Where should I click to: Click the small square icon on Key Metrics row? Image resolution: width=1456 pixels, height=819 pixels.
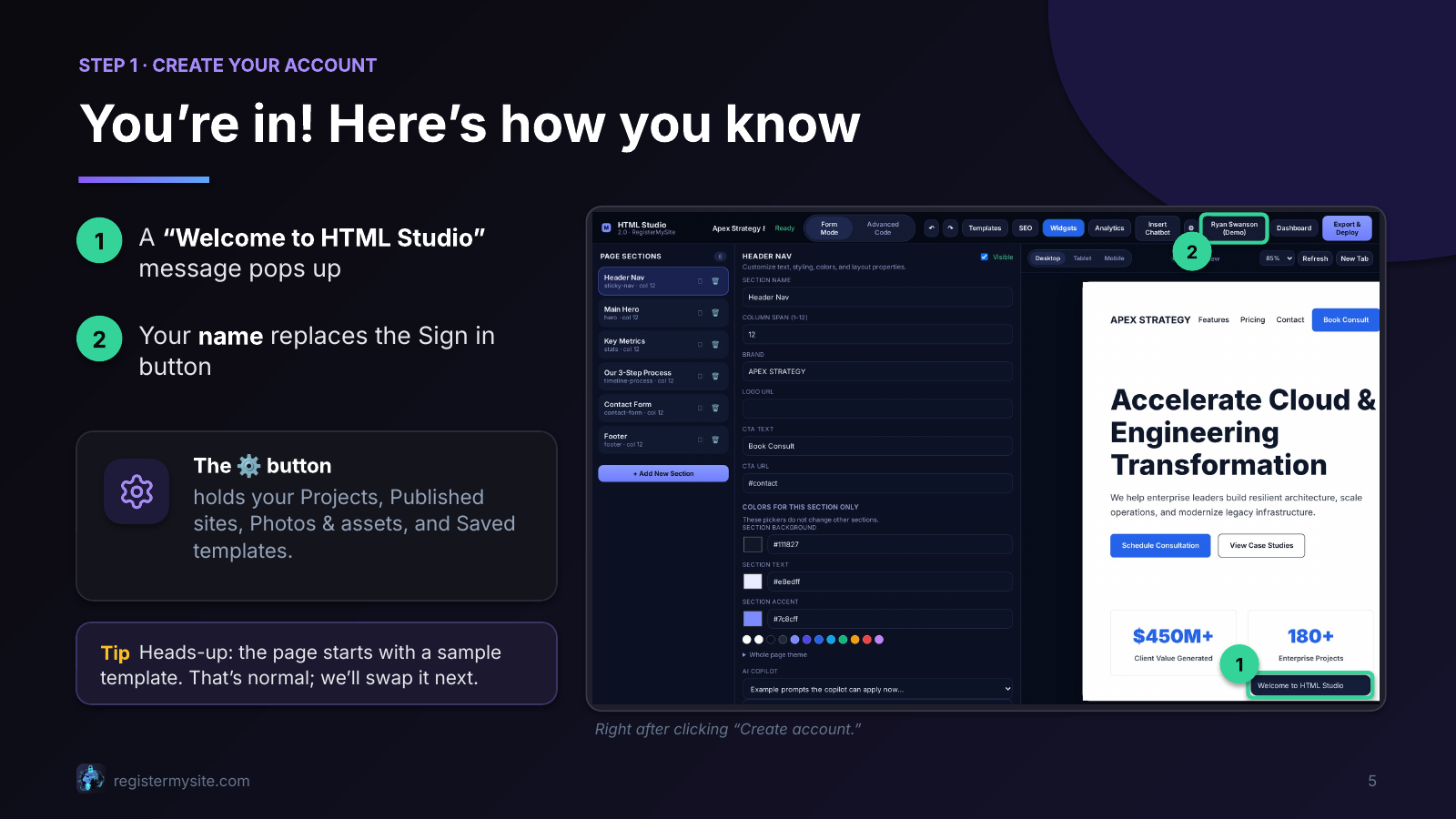coord(700,345)
